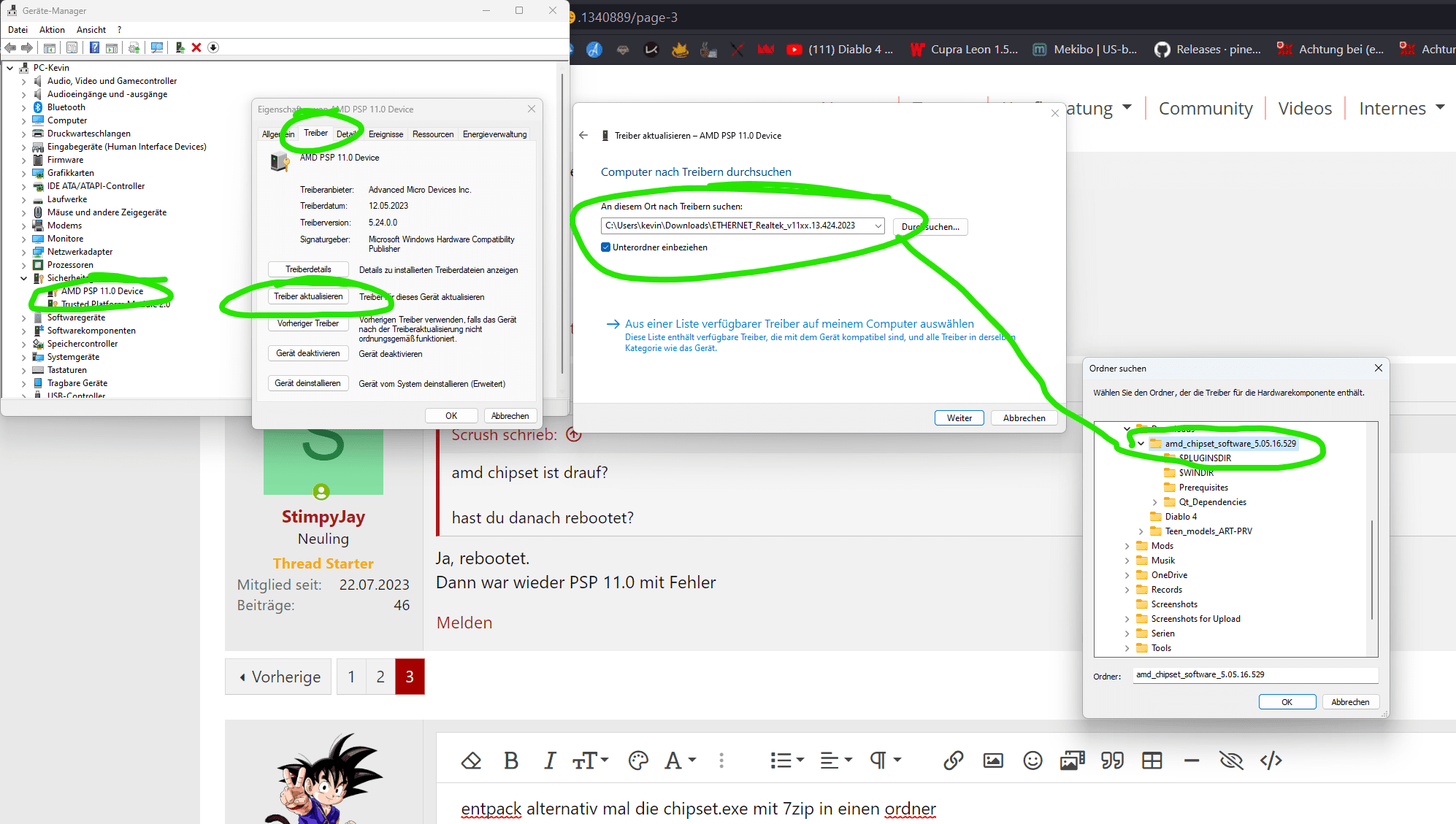The image size is (1456, 824).
Task: Expand the Qt_Dependencies folder
Action: point(1154,502)
